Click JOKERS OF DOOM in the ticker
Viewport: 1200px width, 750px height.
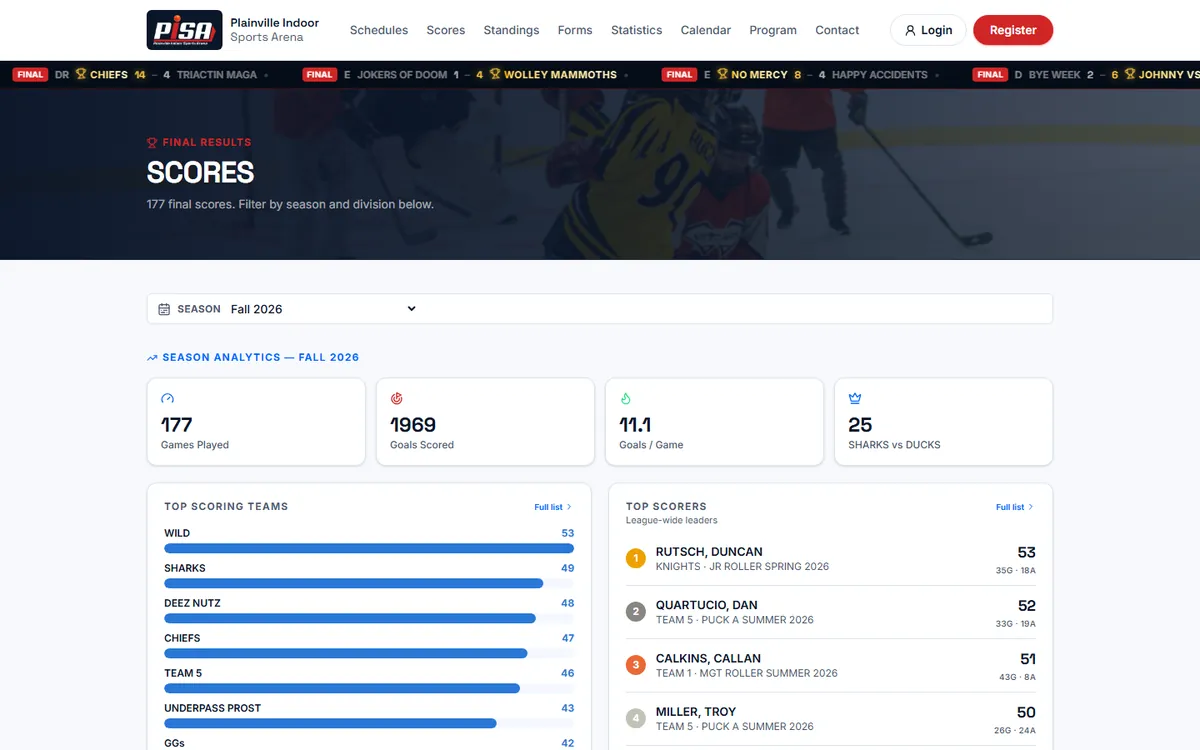pos(402,74)
